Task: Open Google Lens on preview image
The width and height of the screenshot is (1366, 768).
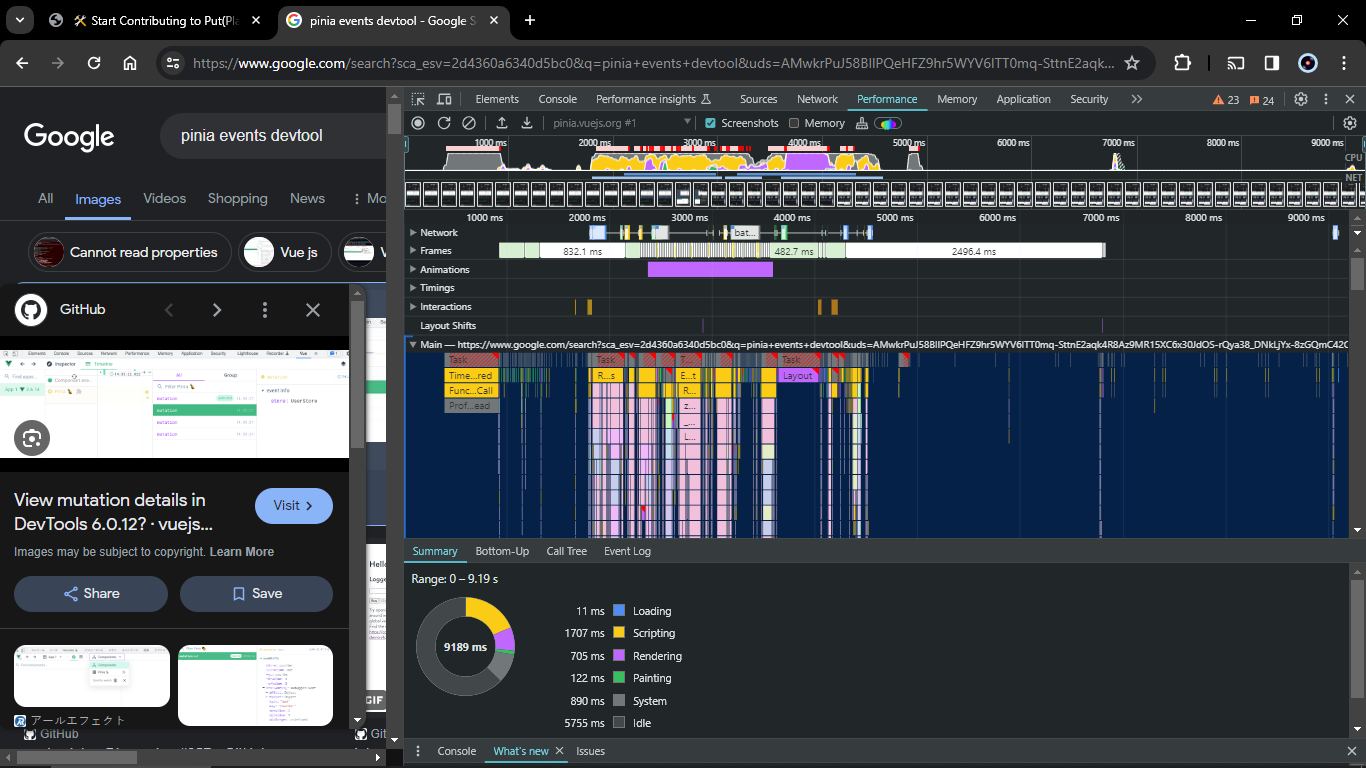Action: 32,438
